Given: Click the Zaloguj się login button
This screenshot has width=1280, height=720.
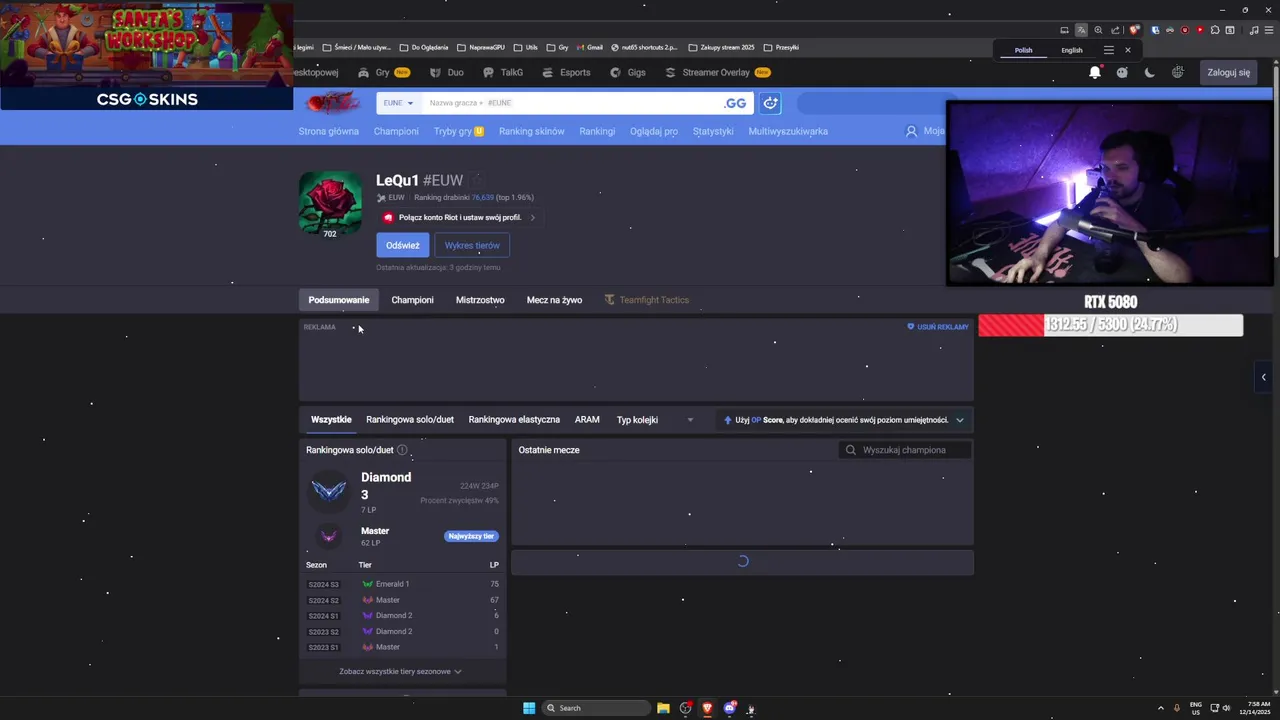Looking at the screenshot, I should tap(1228, 72).
